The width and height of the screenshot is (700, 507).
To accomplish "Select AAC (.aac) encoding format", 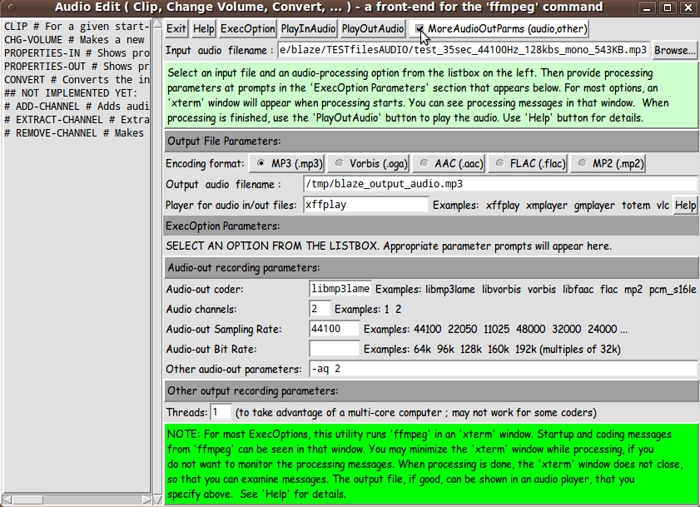I will point(449,164).
